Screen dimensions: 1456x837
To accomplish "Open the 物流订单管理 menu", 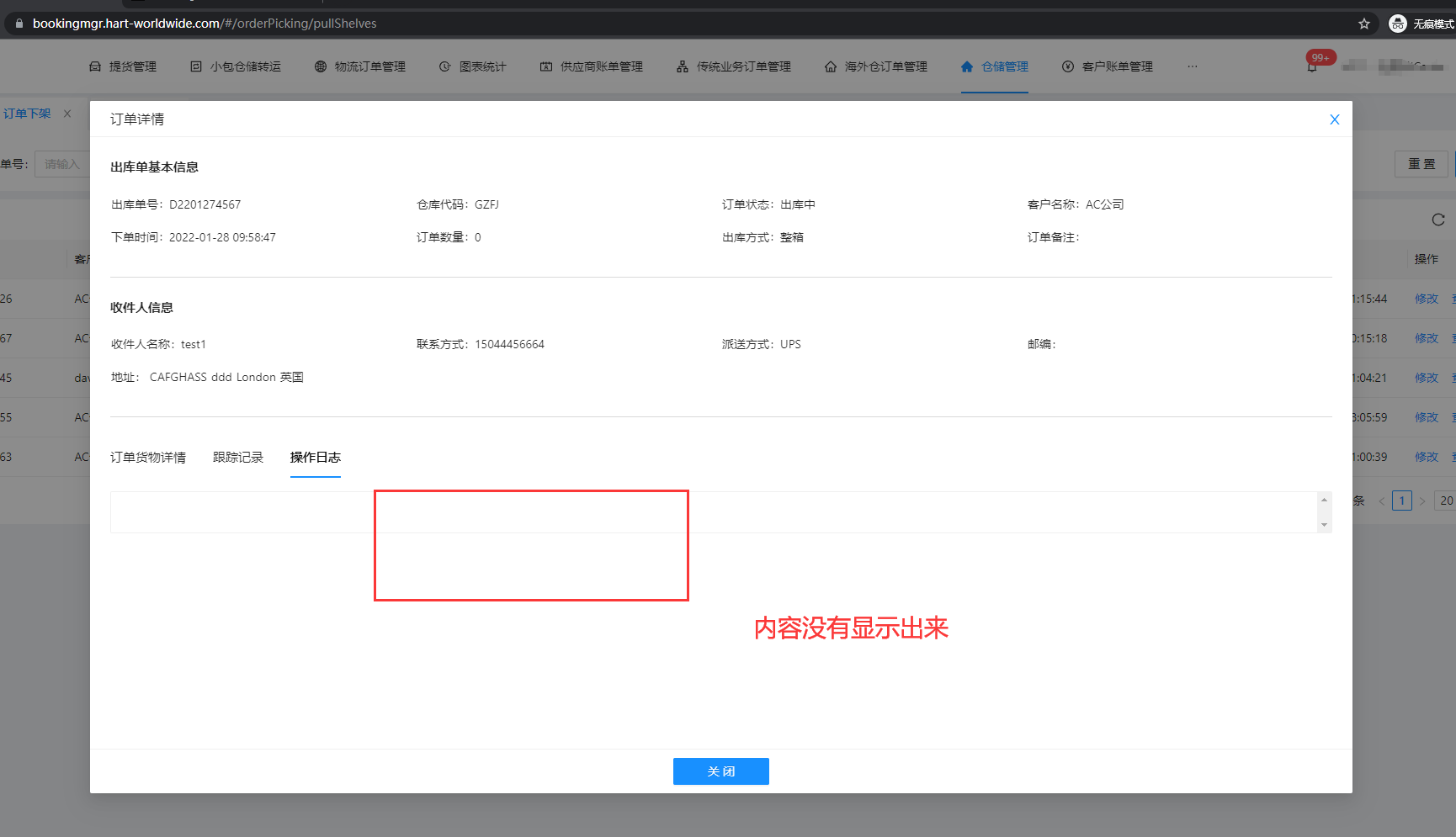I will (360, 66).
